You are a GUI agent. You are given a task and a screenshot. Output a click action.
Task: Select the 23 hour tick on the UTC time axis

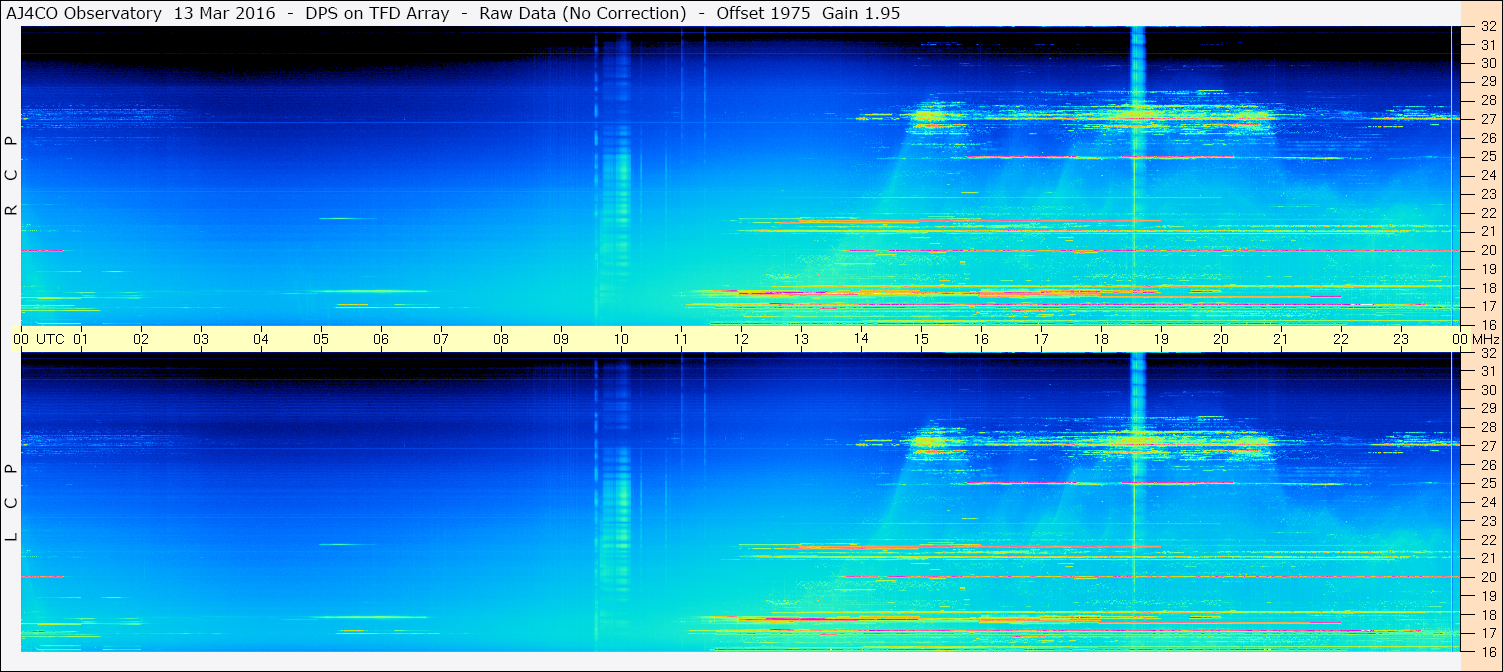click(x=1401, y=339)
